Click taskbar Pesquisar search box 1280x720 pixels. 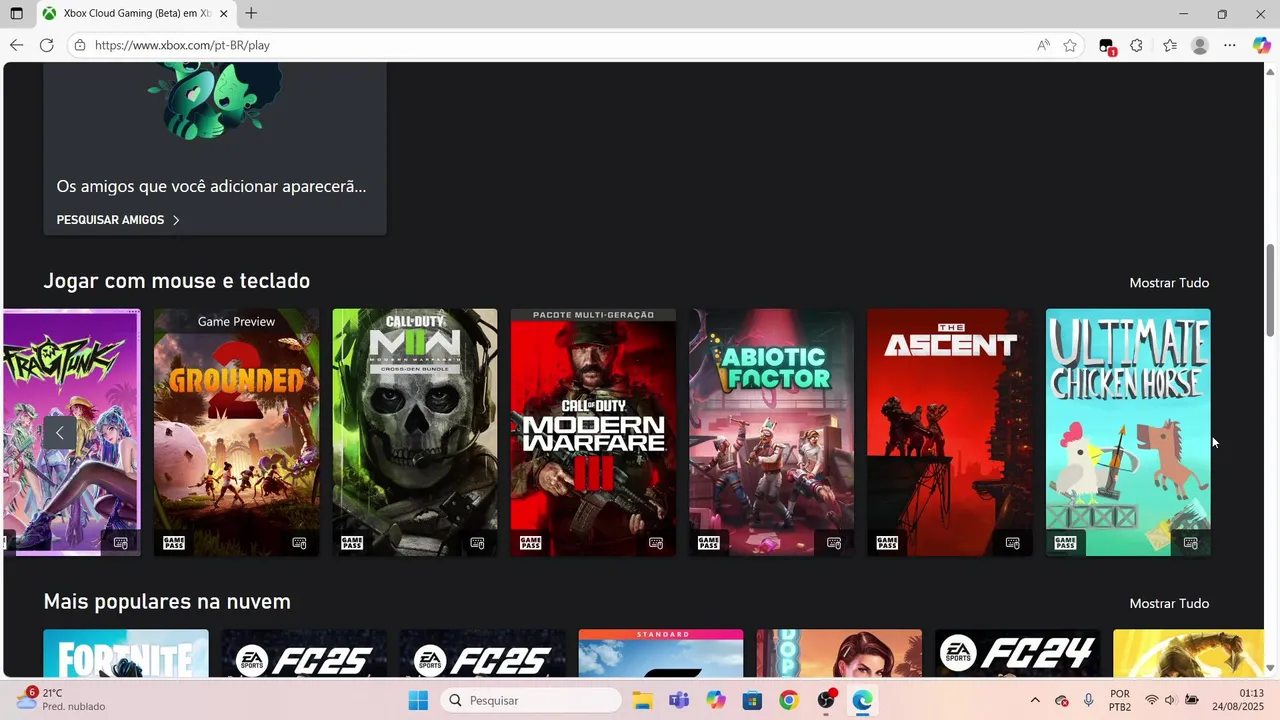pos(531,700)
